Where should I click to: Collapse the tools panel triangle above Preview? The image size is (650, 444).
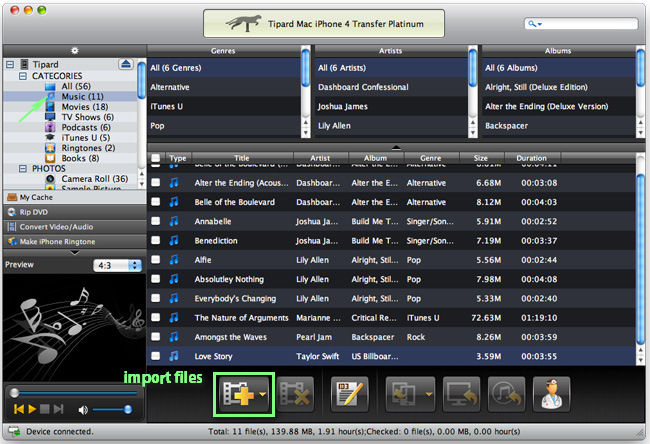(x=75, y=252)
